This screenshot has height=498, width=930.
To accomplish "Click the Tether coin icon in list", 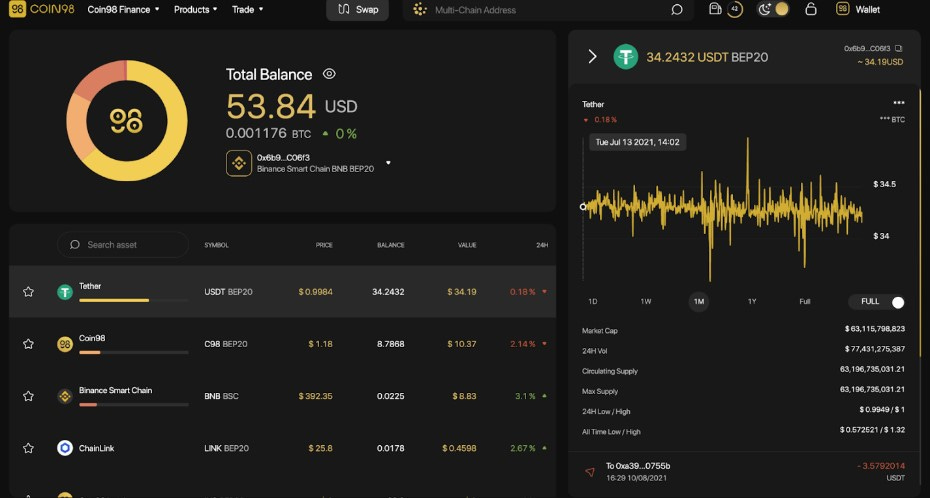I will click(x=65, y=292).
